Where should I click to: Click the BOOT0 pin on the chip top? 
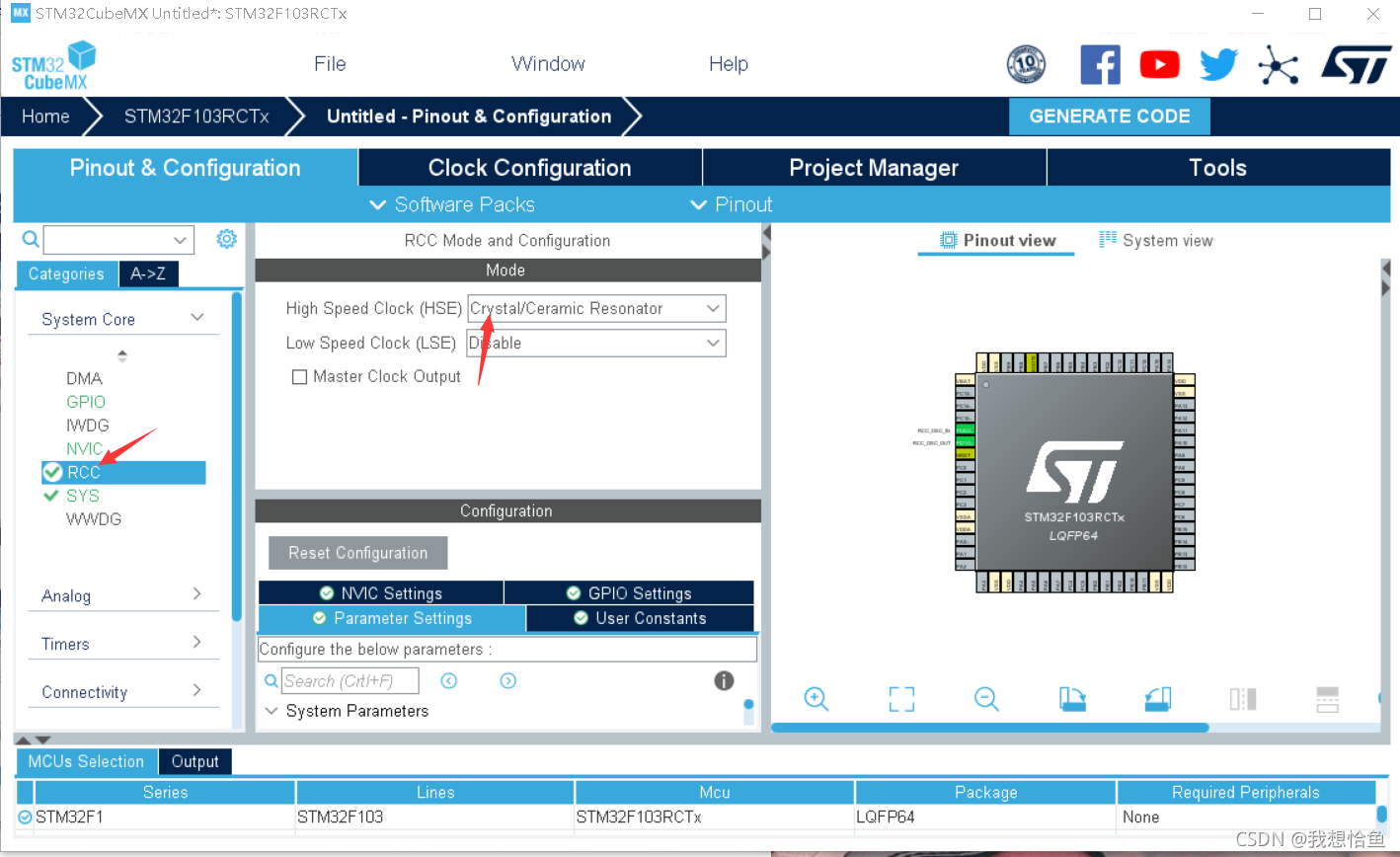pyautogui.click(x=1032, y=362)
